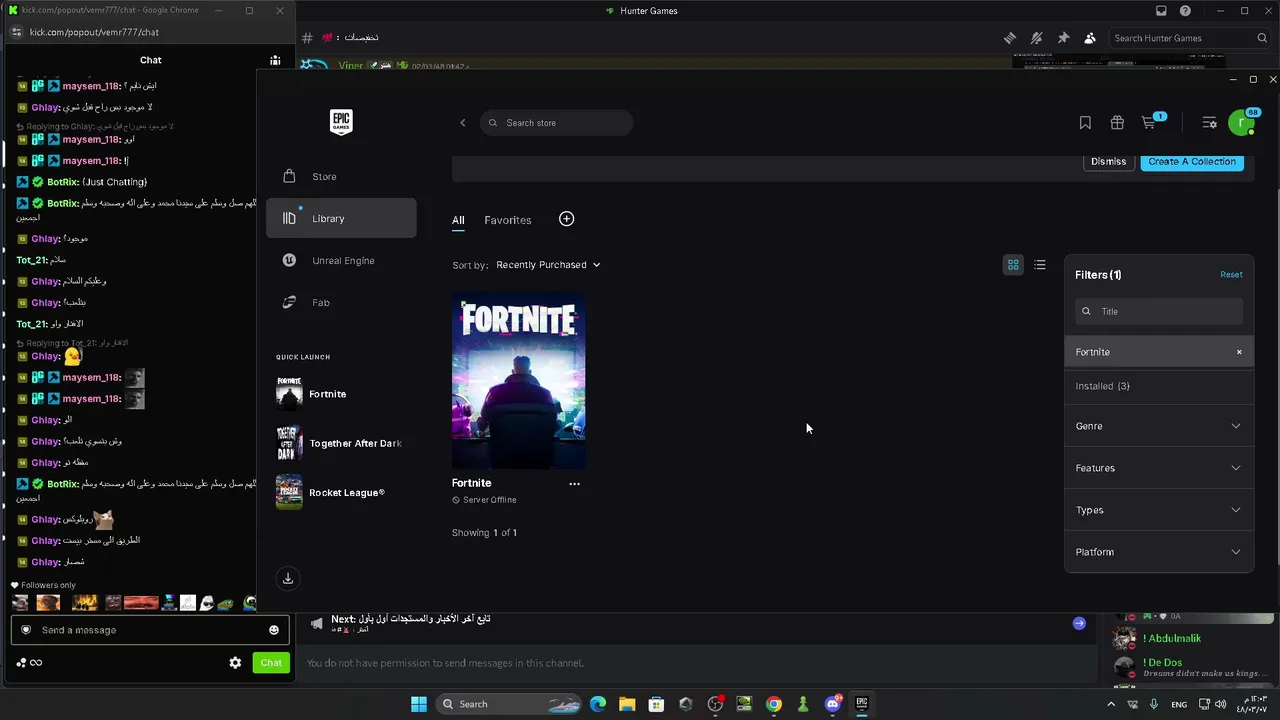Open the Epic downloads icon
This screenshot has height=720, width=1280.
pyautogui.click(x=288, y=578)
